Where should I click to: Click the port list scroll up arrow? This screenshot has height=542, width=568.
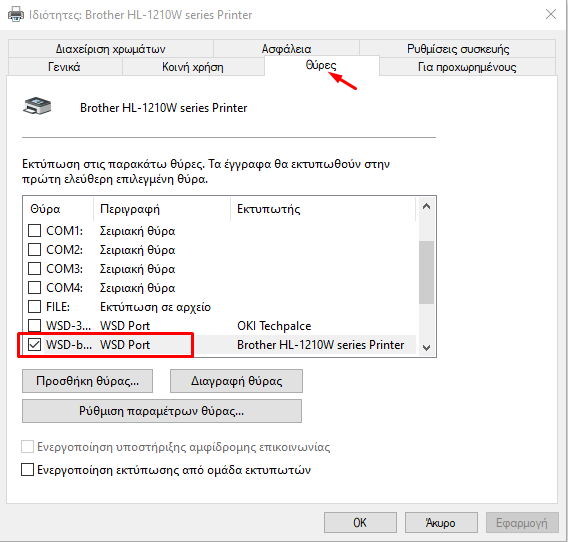click(x=426, y=207)
